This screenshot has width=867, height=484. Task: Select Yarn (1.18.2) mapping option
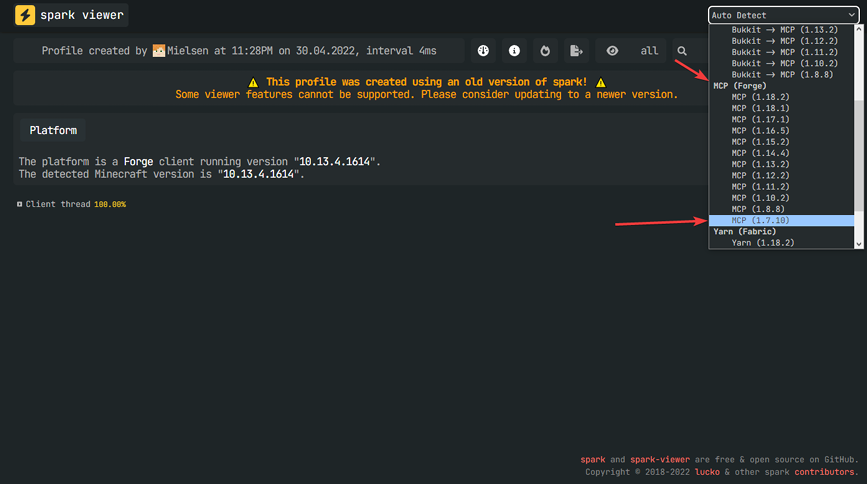pyautogui.click(x=762, y=242)
